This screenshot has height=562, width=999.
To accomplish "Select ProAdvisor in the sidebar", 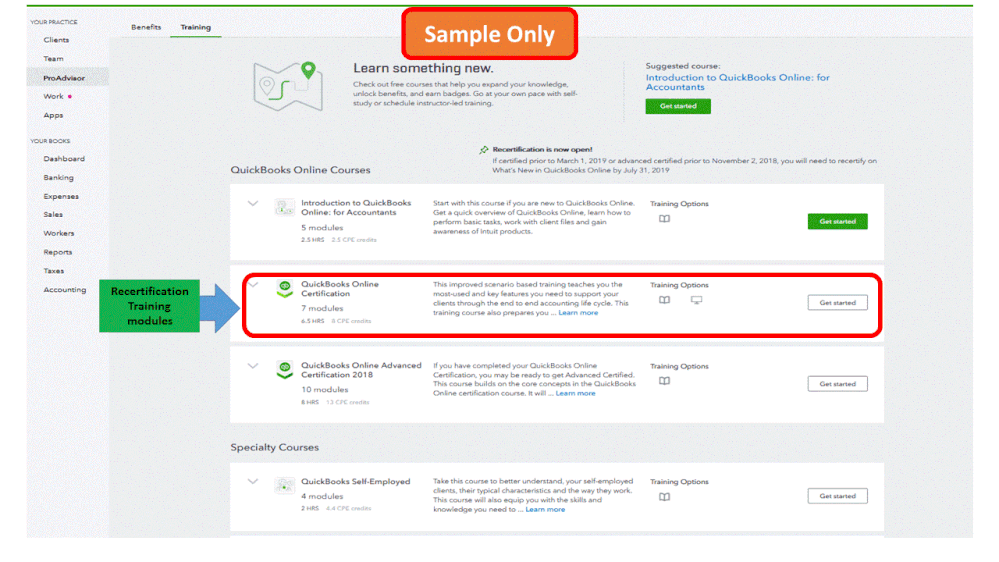I will tap(64, 78).
